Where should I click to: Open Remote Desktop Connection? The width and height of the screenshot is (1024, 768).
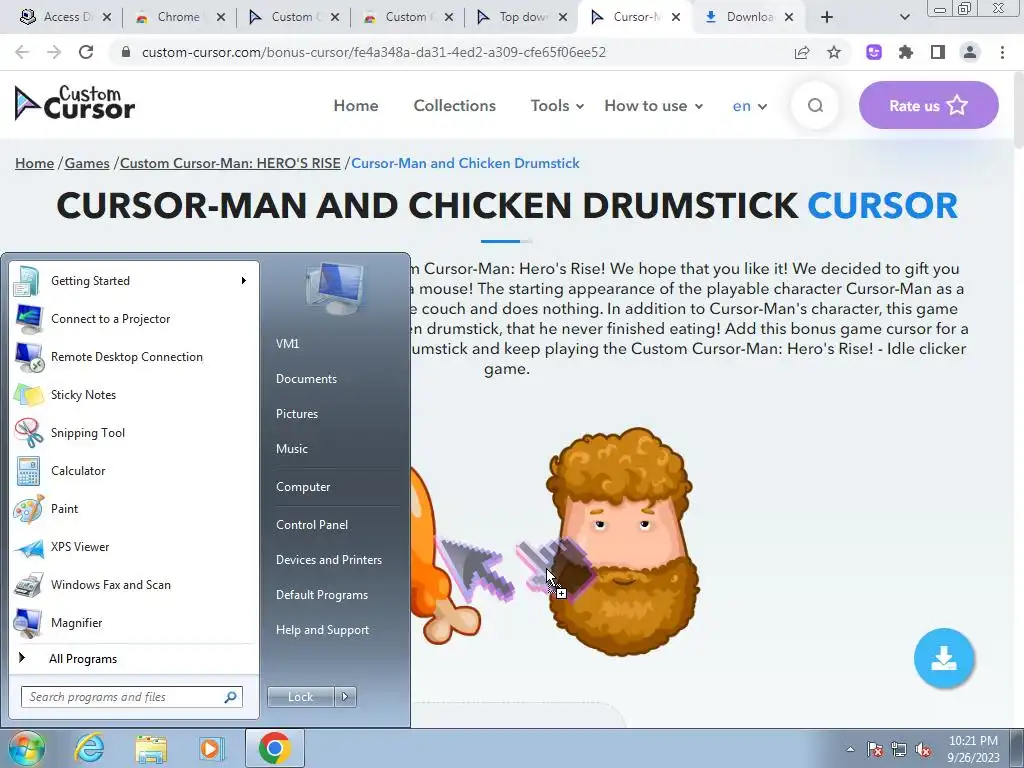tap(134, 357)
